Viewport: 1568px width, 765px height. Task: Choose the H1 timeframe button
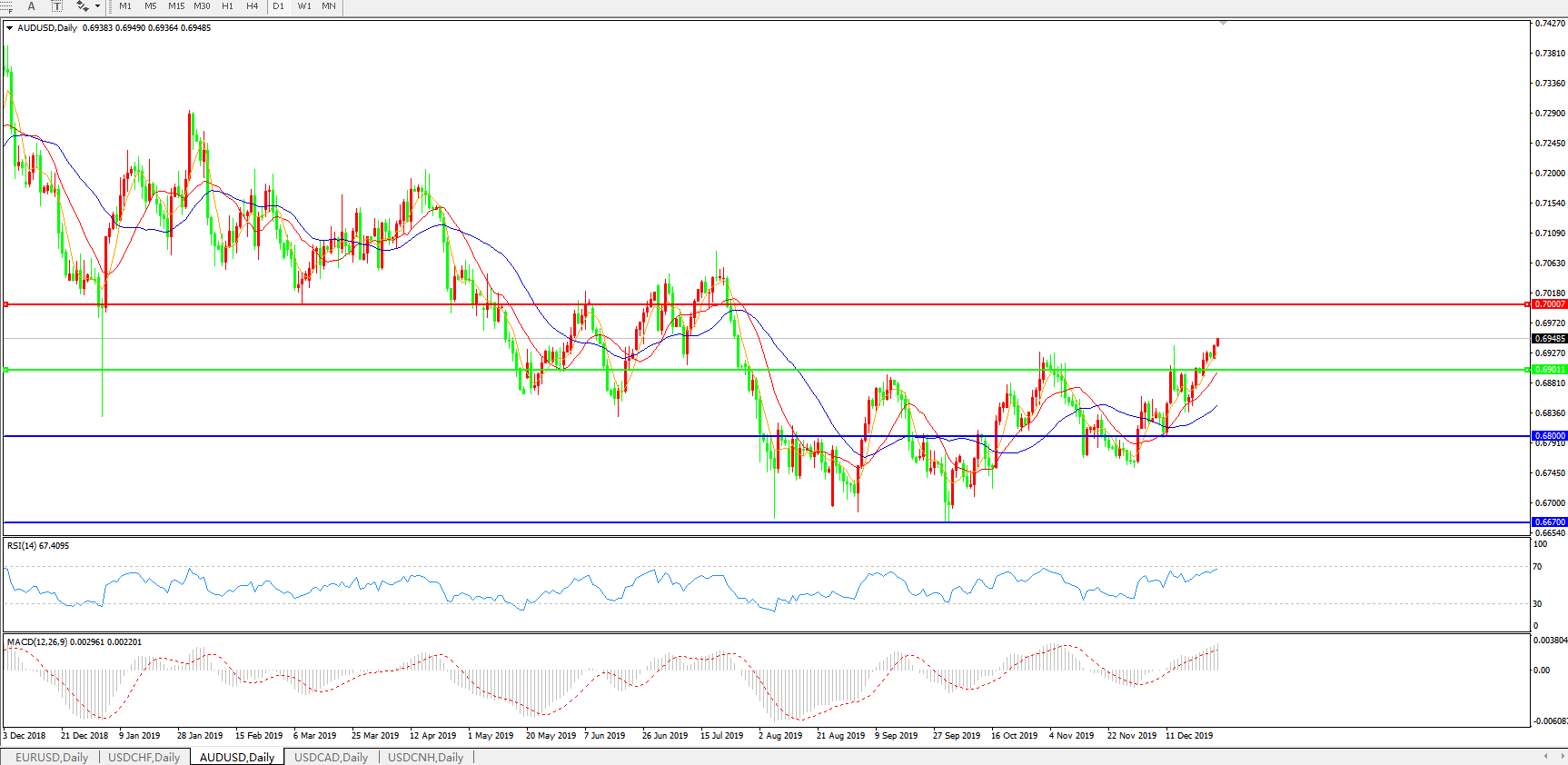pos(228,6)
